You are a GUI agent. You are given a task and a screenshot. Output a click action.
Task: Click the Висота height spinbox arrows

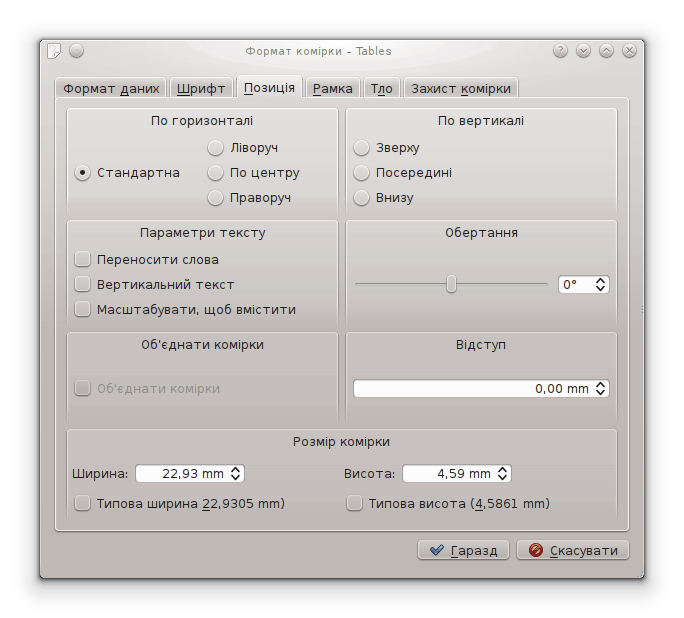503,474
